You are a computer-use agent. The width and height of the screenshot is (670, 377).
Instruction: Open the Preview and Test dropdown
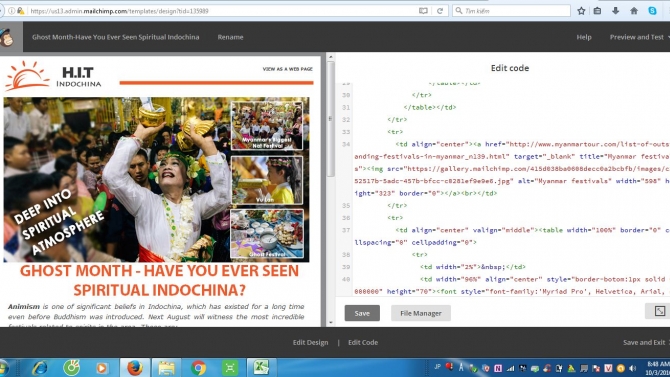(639, 37)
